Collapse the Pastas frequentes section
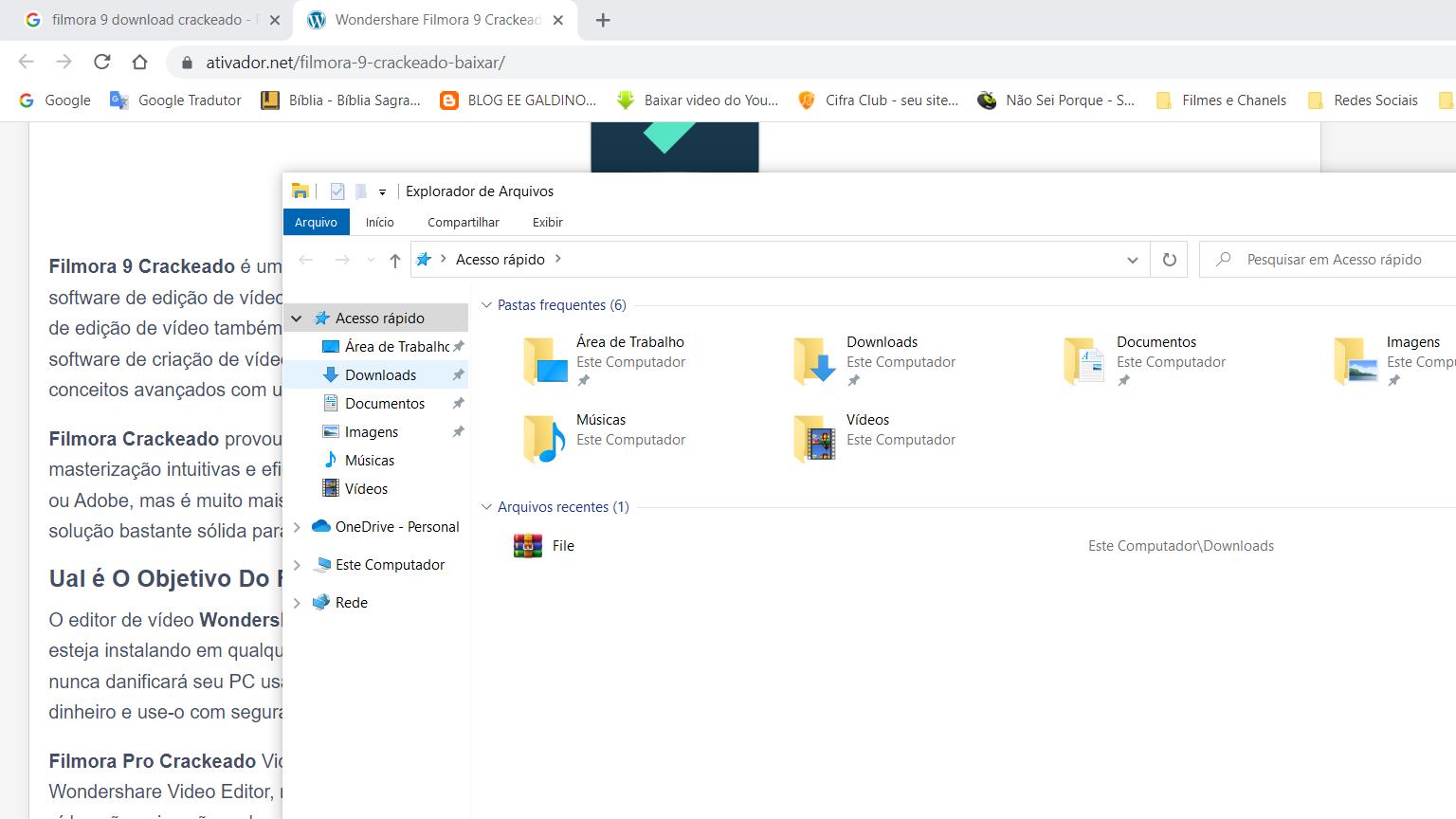 (x=487, y=305)
